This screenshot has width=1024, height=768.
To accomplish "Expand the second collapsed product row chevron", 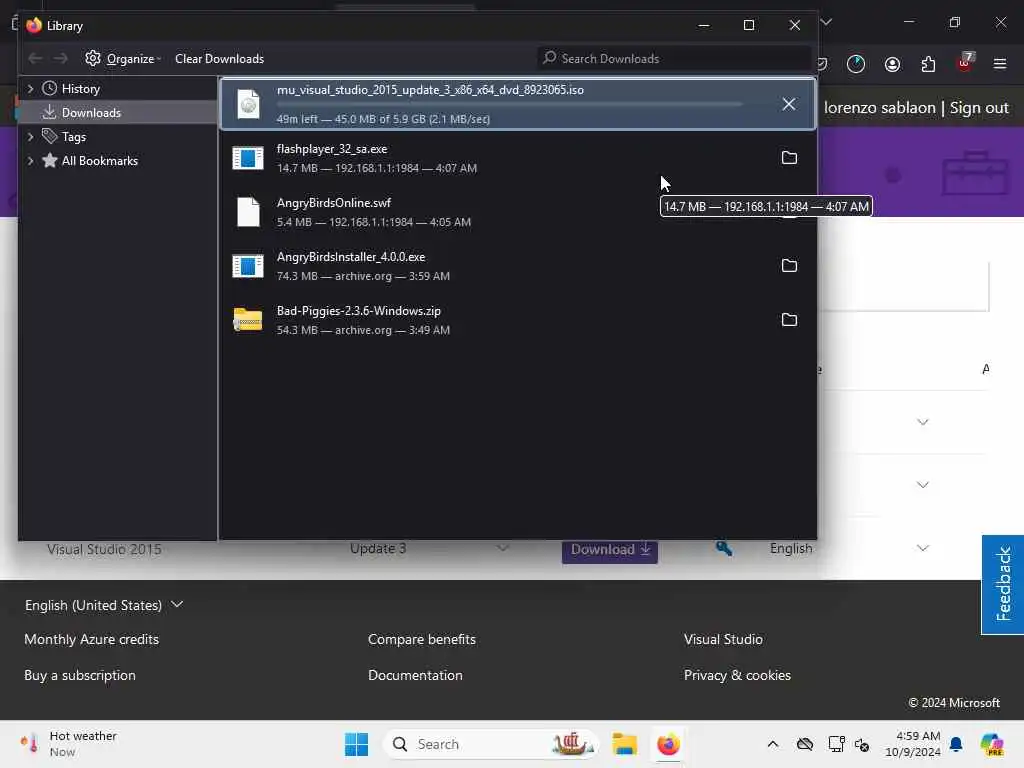I will pyautogui.click(x=922, y=485).
